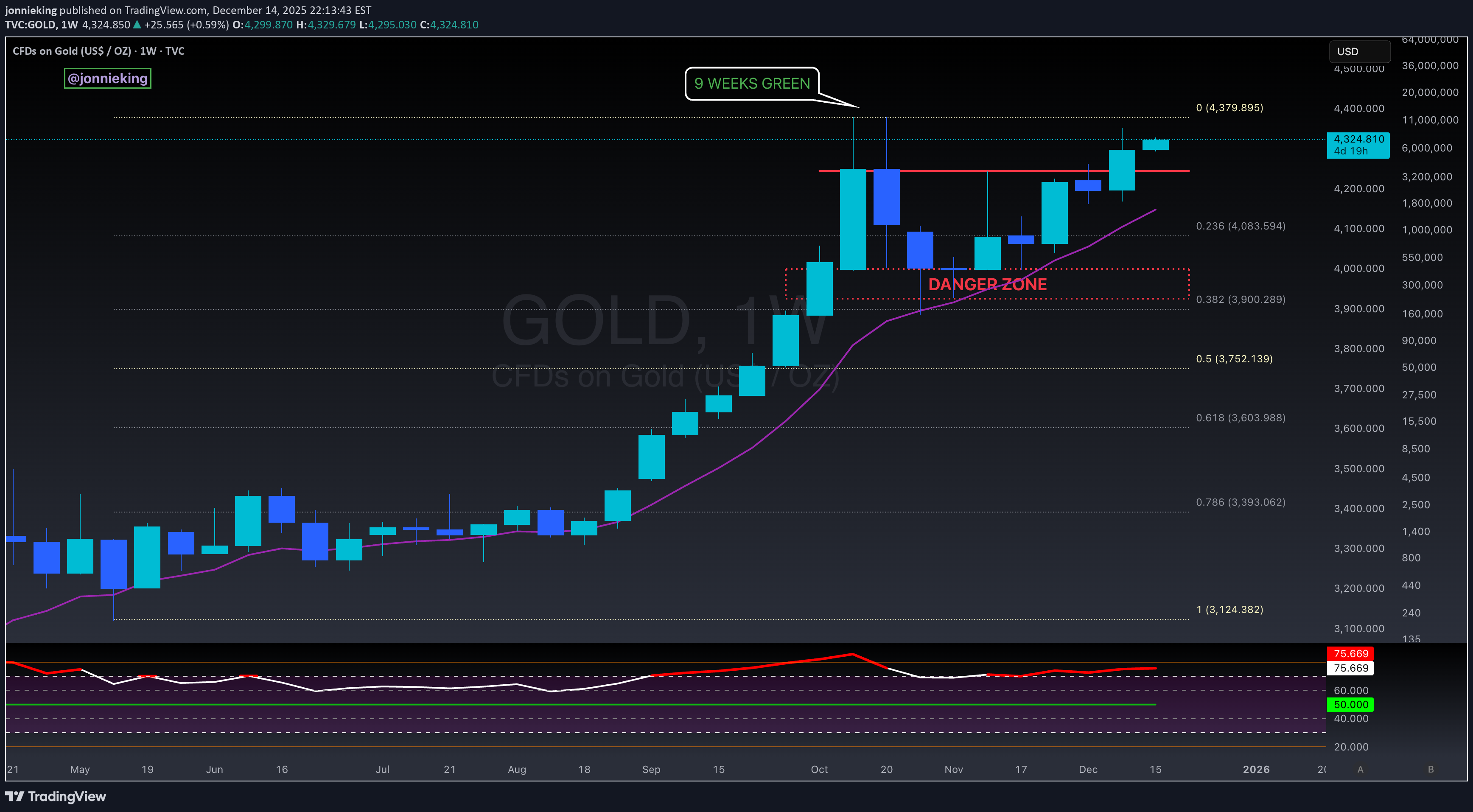Click the 2026 label on time axis

coord(1256,769)
